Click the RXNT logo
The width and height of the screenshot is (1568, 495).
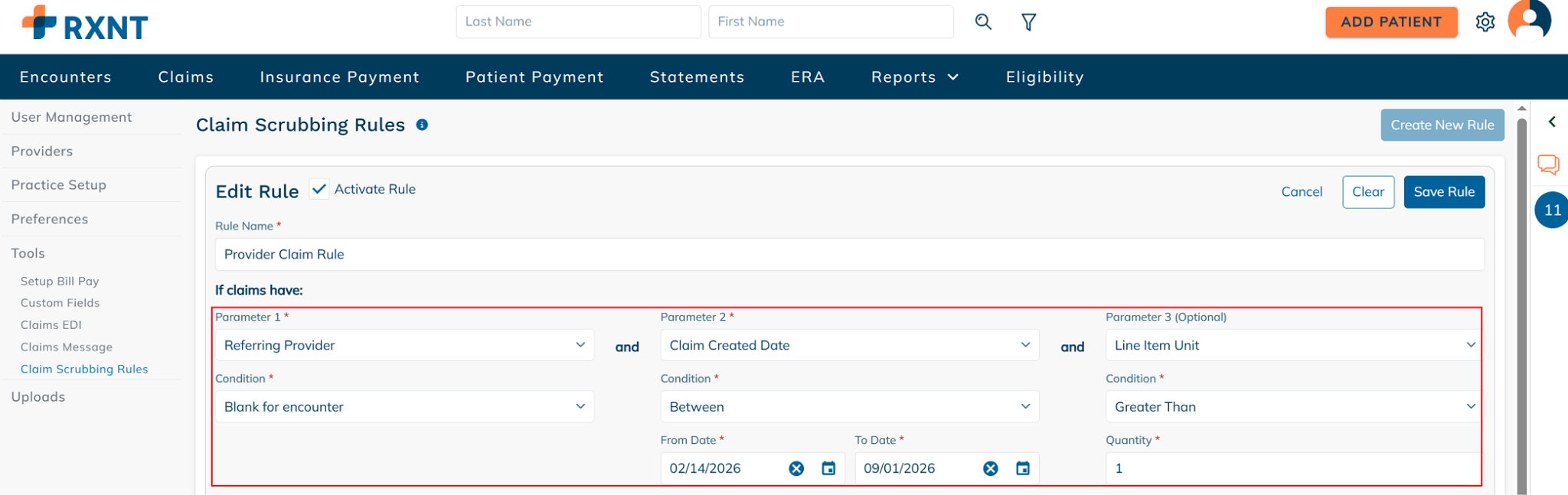pos(85,24)
